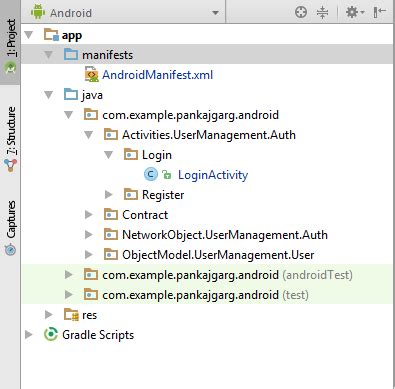
Task: Click the AndroidManifest.xml file icon
Action: coord(92,75)
